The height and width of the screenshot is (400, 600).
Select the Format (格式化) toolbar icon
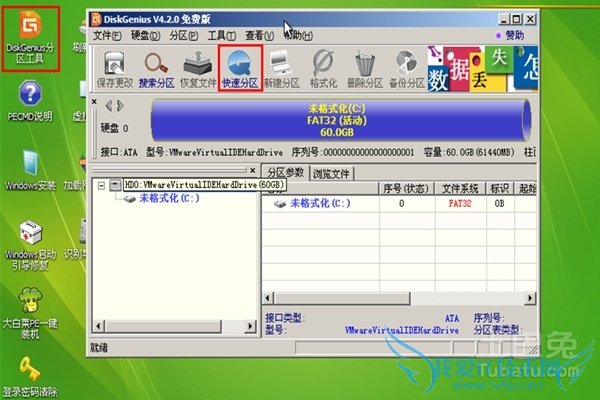[323, 69]
